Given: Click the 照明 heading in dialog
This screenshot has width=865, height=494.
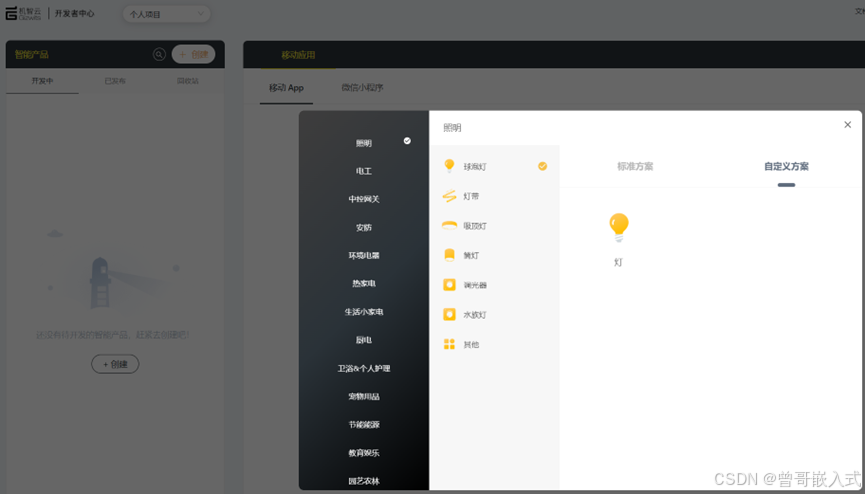Looking at the screenshot, I should tap(452, 128).
